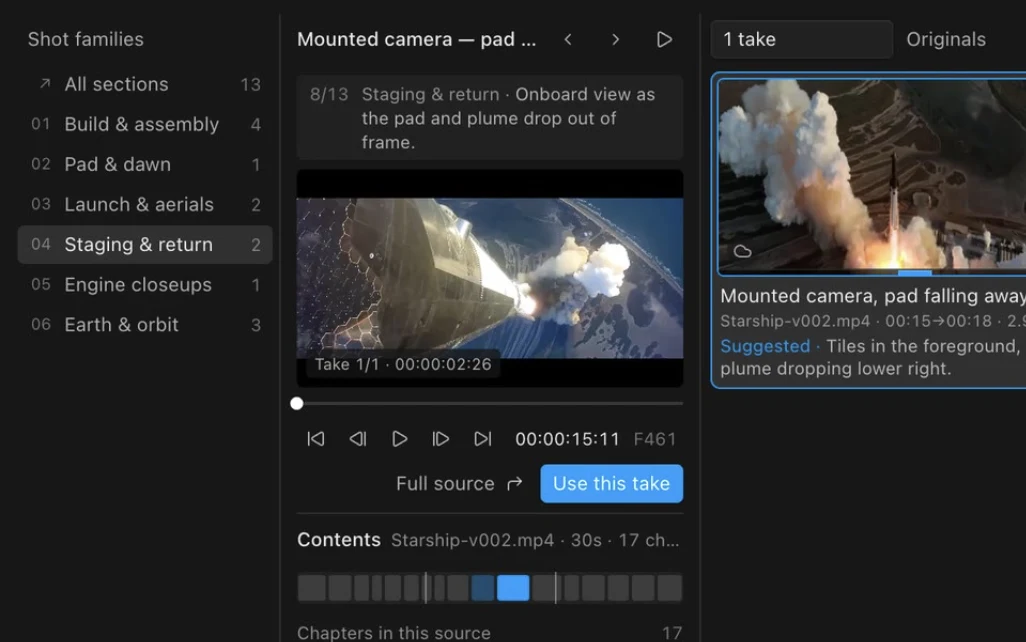Play the take from transport controls
Screen dimensions: 1026x642
pos(399,439)
